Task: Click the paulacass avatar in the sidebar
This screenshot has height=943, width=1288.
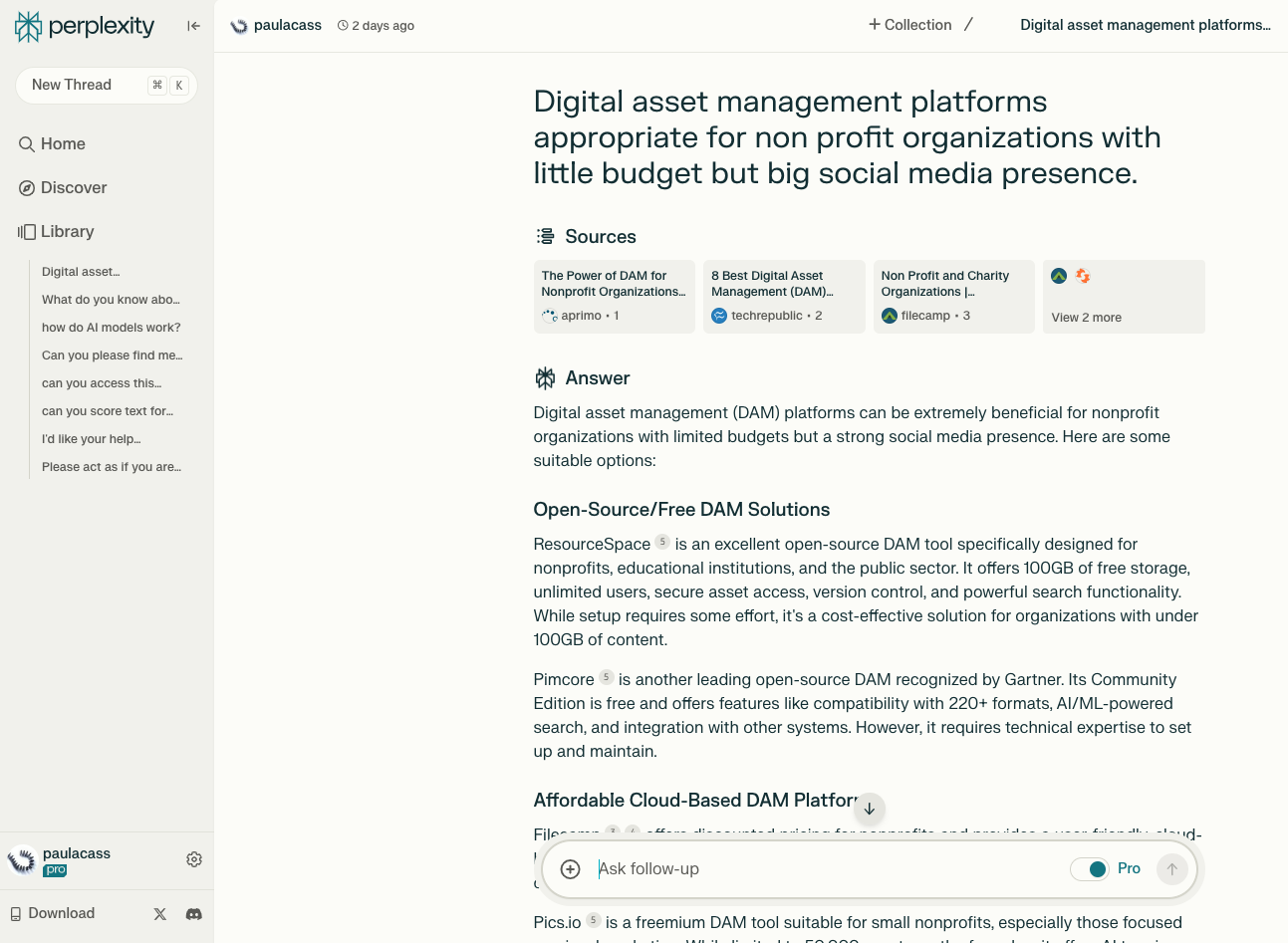Action: [x=22, y=860]
